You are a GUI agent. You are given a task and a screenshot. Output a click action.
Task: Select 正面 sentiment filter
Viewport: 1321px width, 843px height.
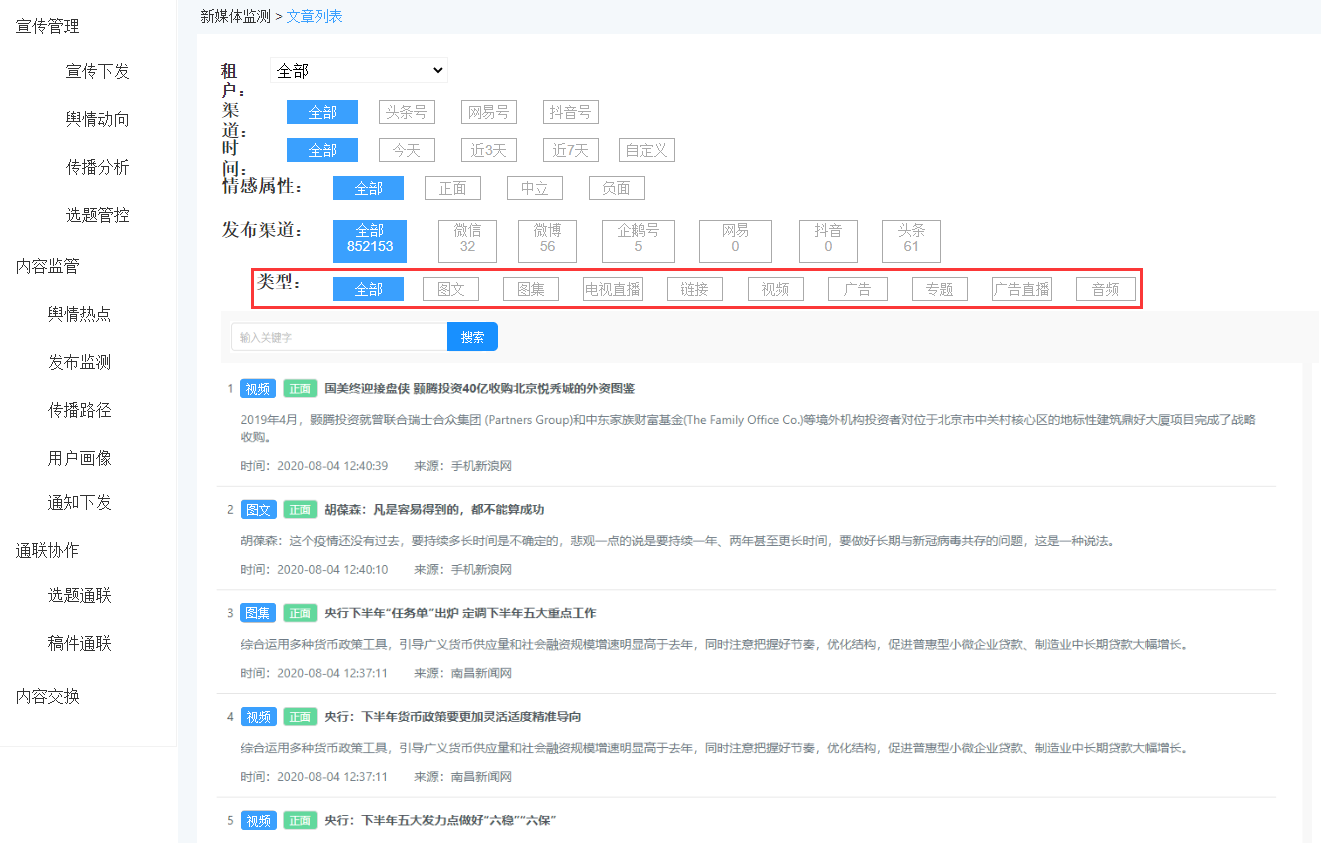click(x=452, y=188)
